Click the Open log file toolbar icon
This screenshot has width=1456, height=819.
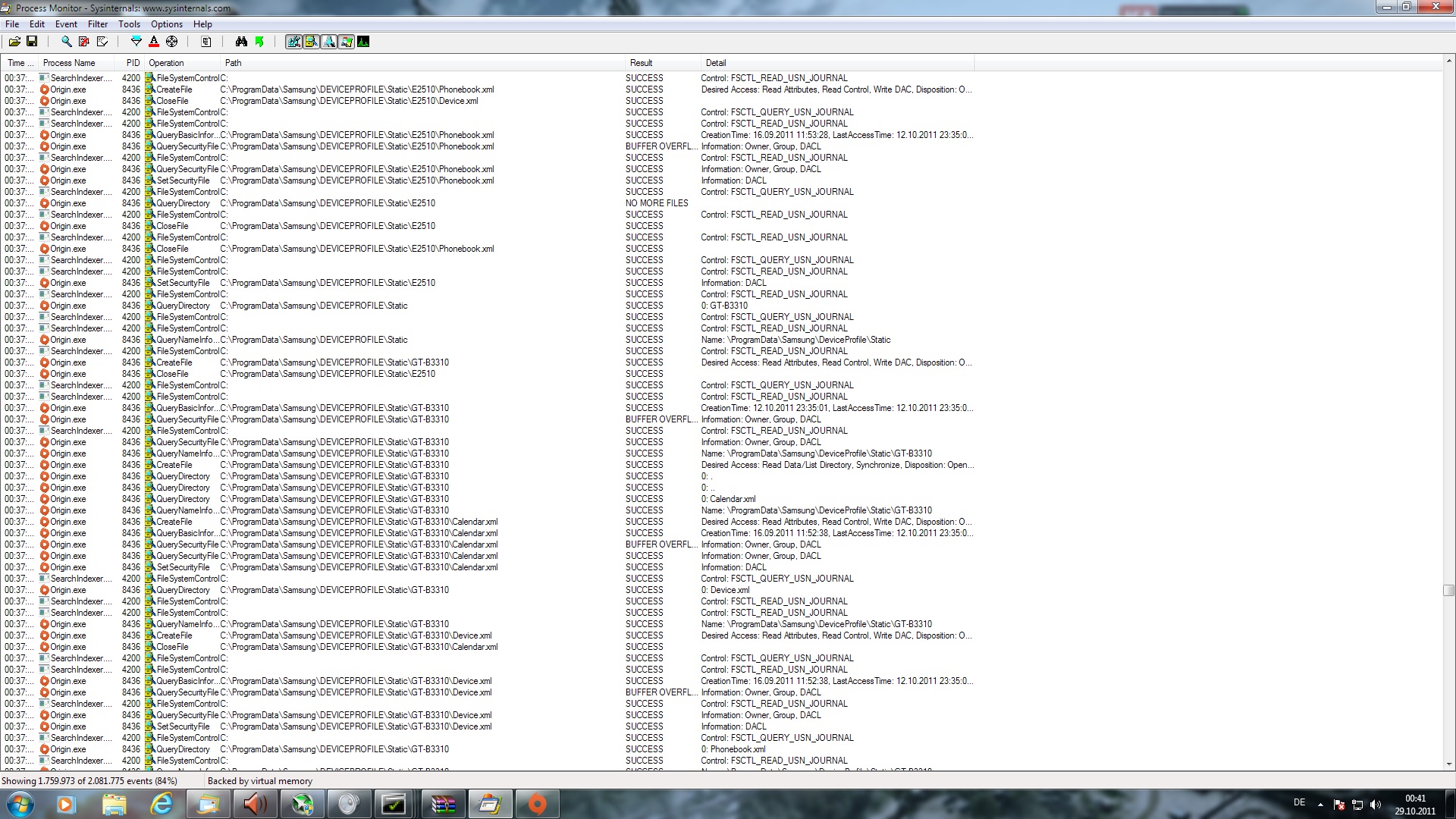pyautogui.click(x=14, y=42)
